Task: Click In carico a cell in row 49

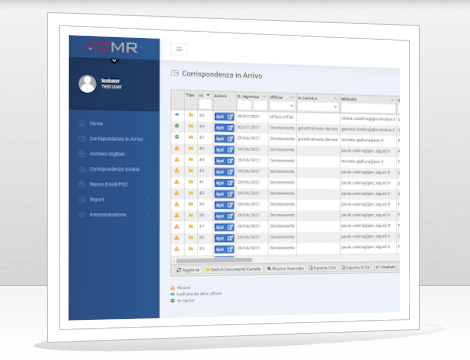Action: 318,128
